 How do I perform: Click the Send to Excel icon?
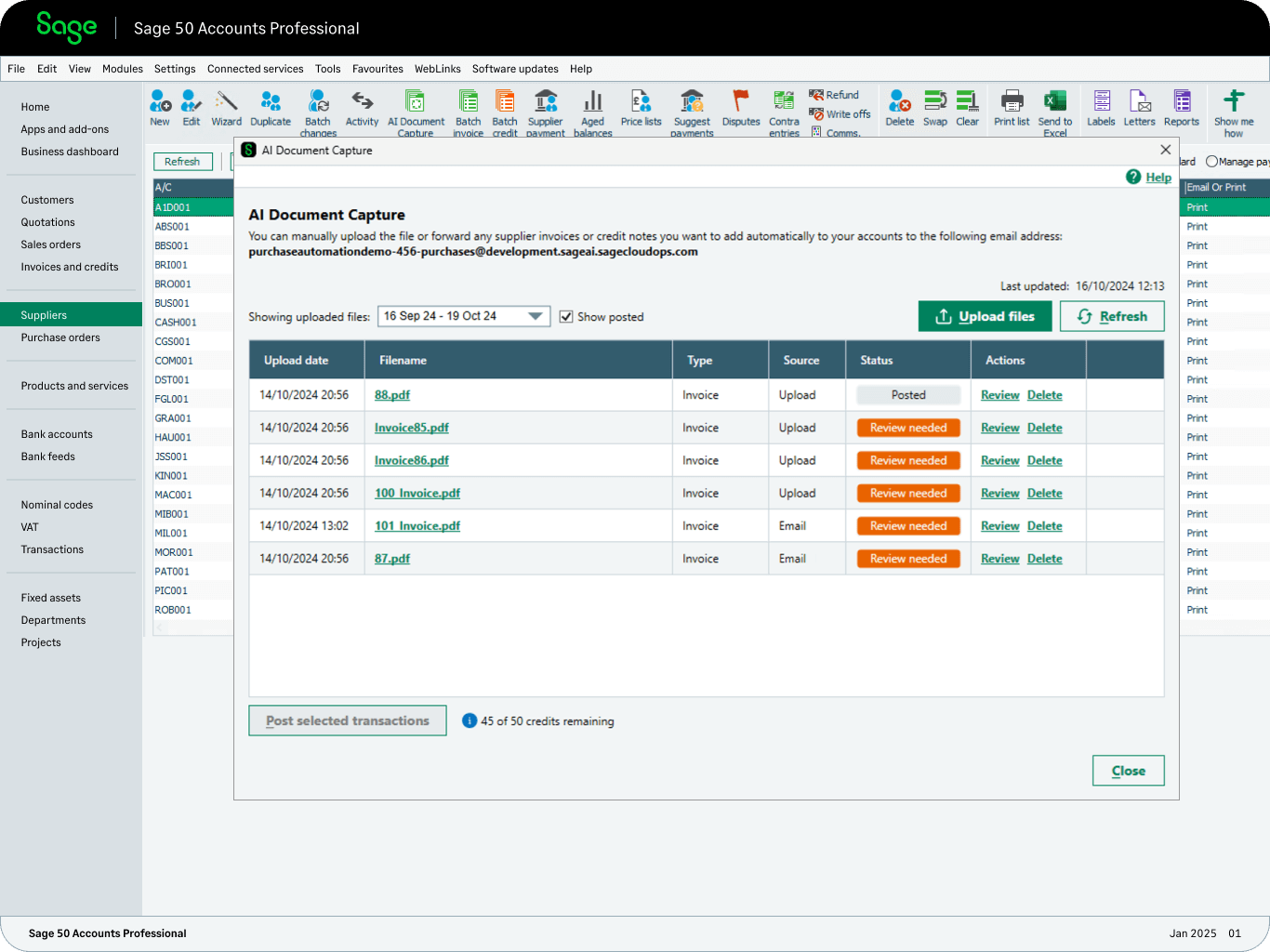(1054, 103)
